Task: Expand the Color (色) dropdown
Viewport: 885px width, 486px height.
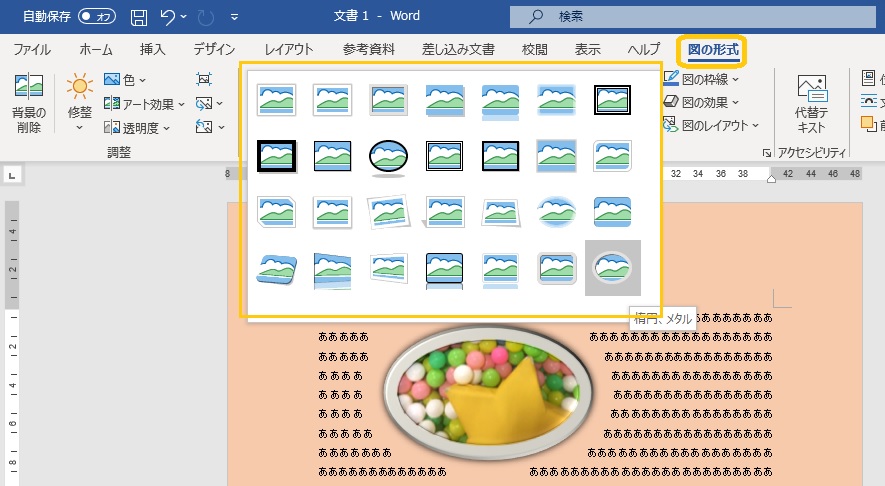Action: click(126, 79)
